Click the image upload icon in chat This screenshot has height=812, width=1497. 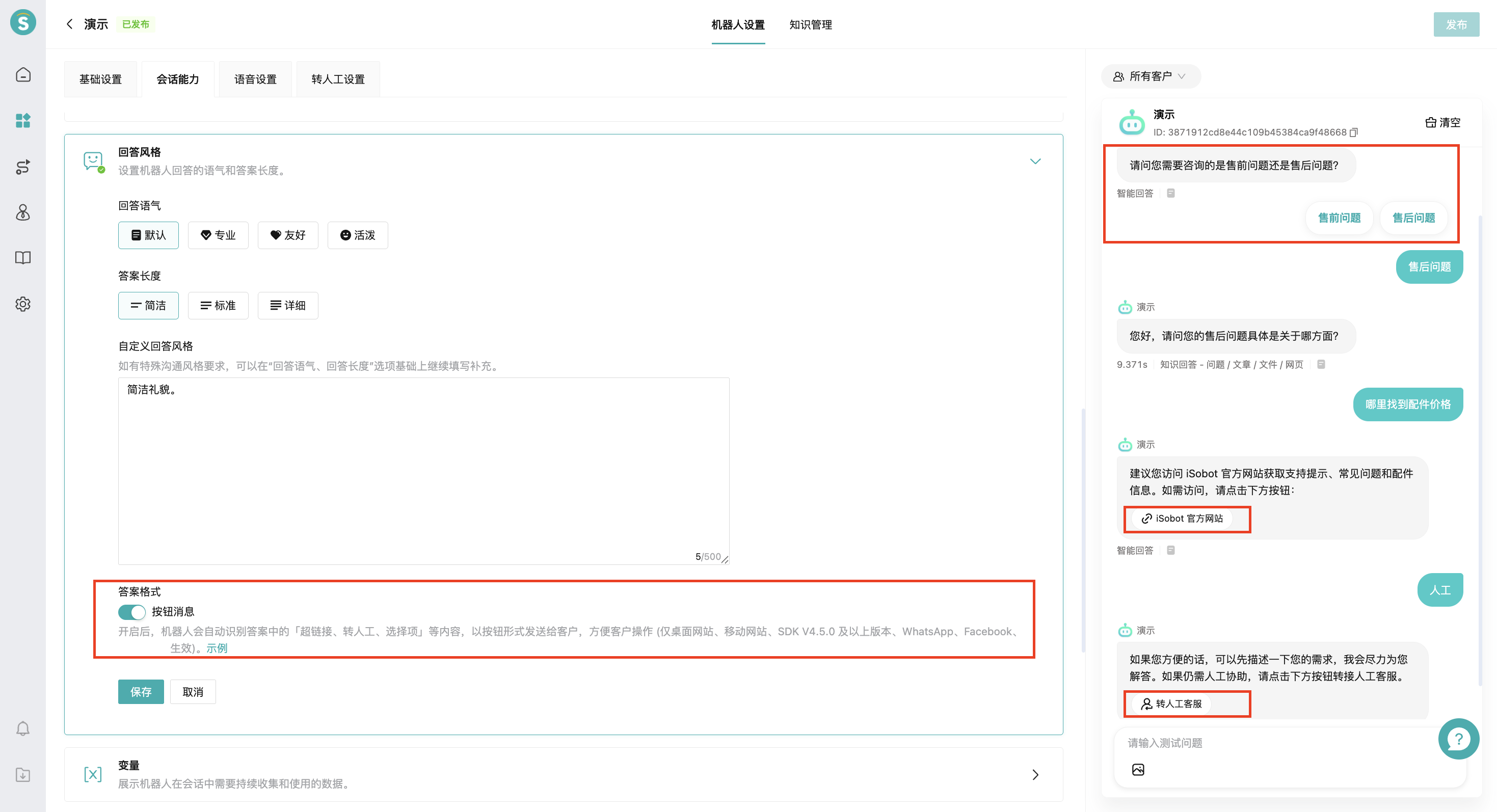(1138, 770)
